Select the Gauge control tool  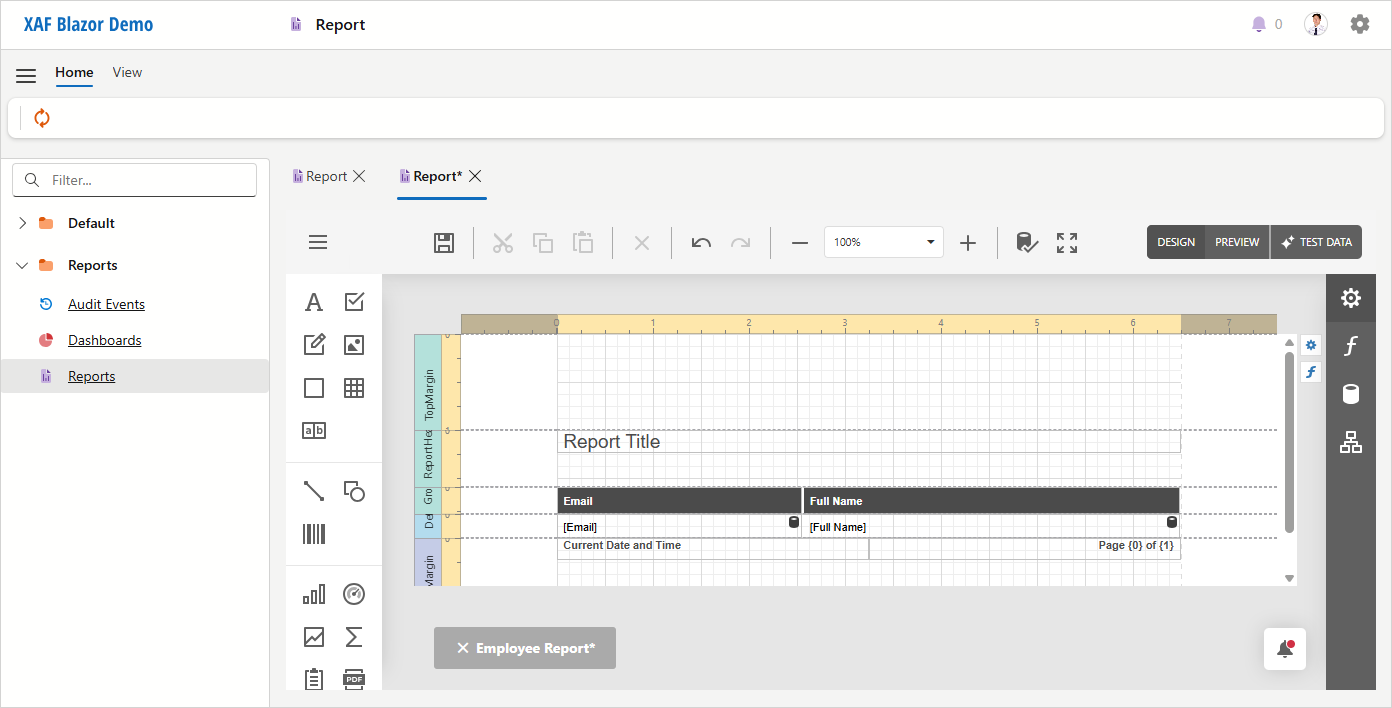click(x=354, y=594)
